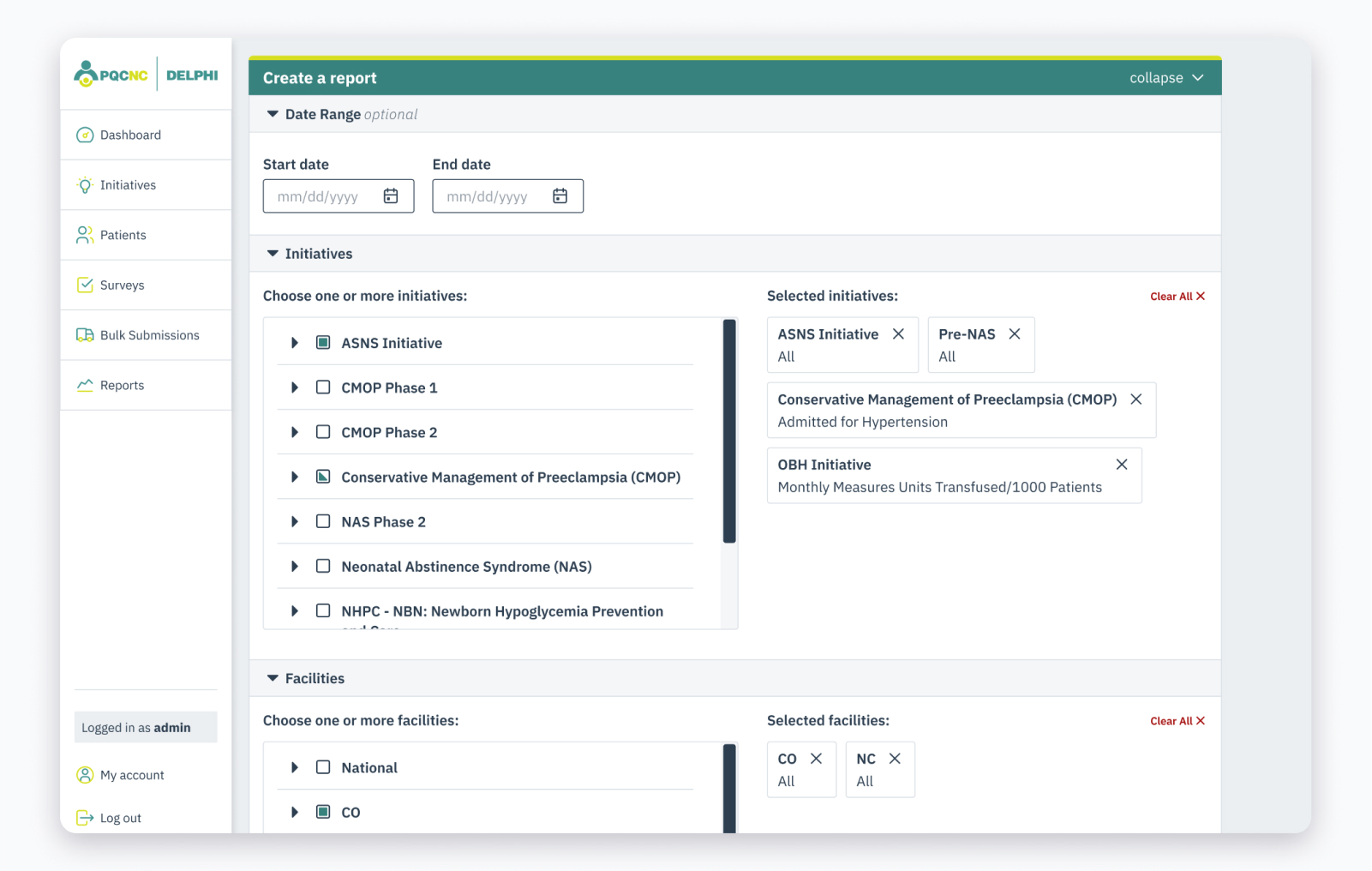
Task: Expand the NAS Phase 2 tree item
Action: point(295,522)
